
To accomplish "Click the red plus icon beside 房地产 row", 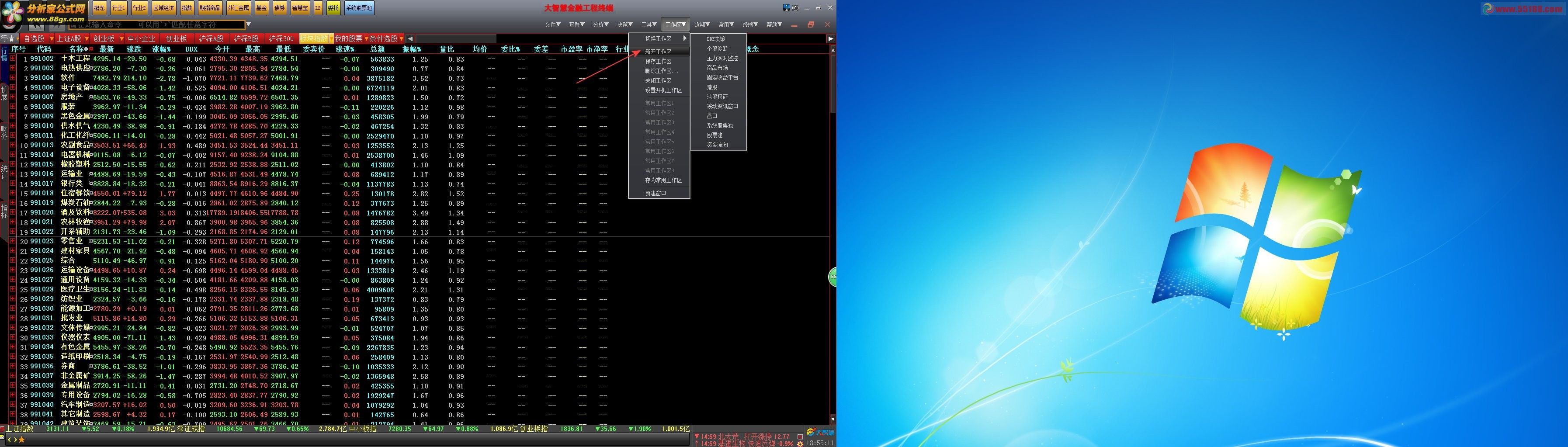I will (12, 97).
